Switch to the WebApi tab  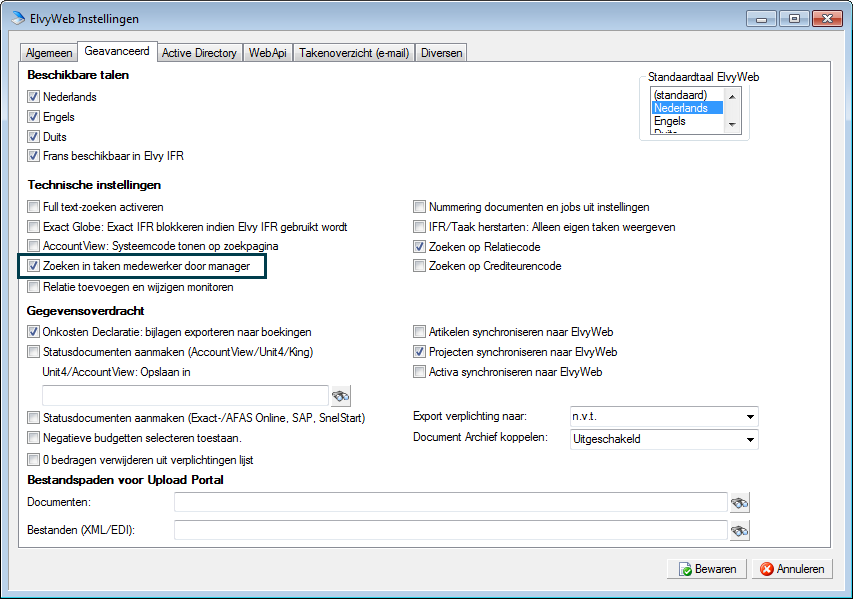point(268,53)
